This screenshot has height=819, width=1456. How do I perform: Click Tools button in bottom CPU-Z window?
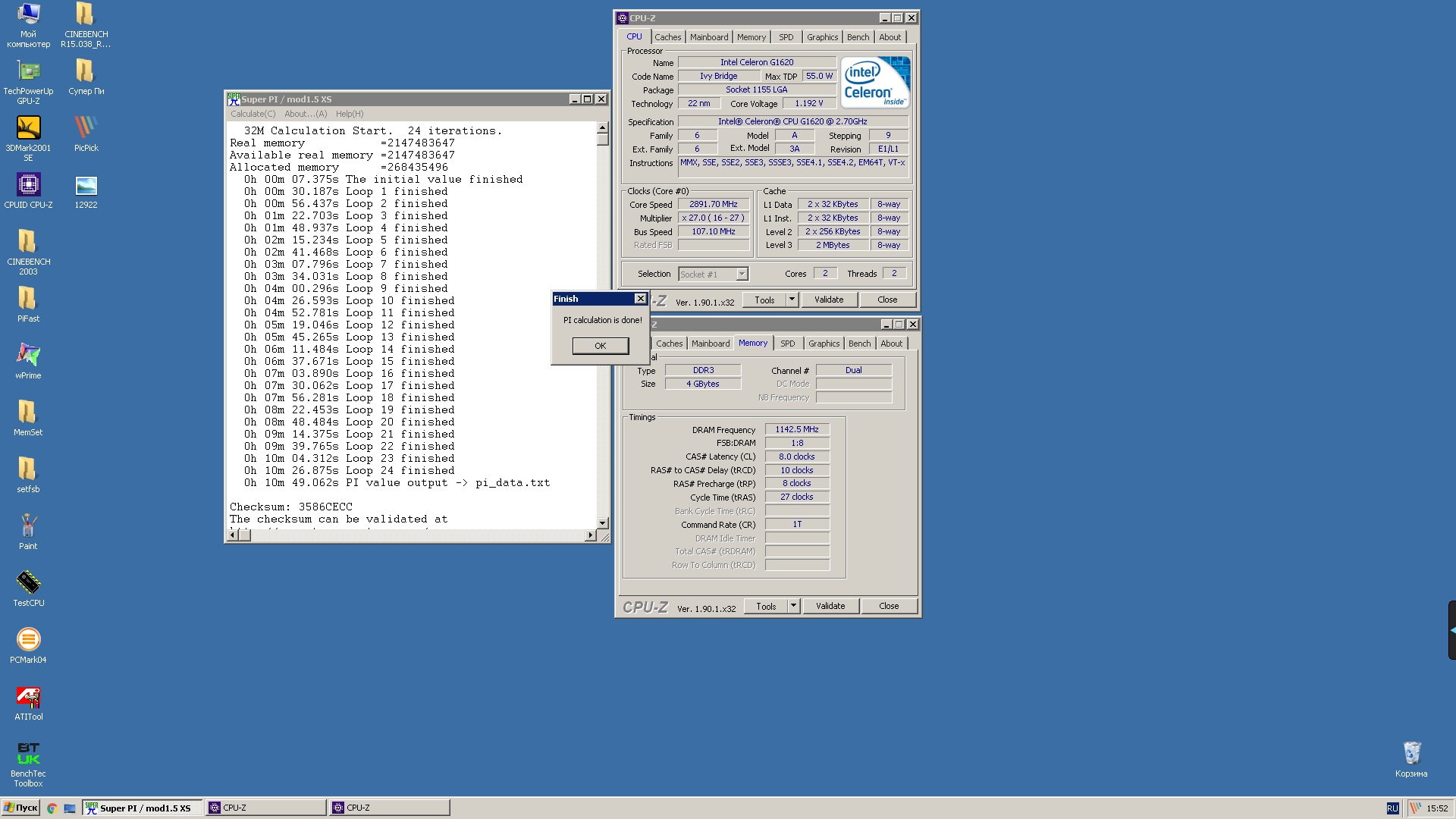tap(766, 607)
